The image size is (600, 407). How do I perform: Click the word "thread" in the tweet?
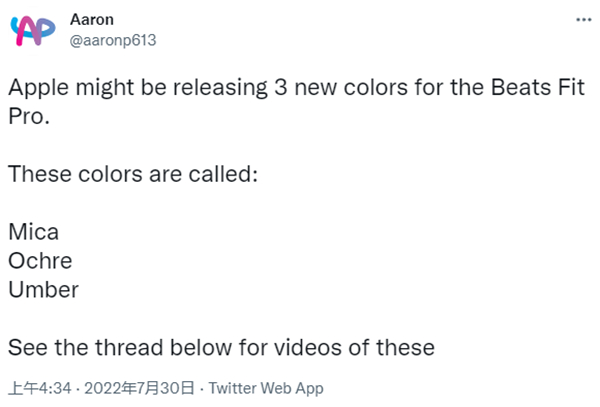(x=126, y=347)
